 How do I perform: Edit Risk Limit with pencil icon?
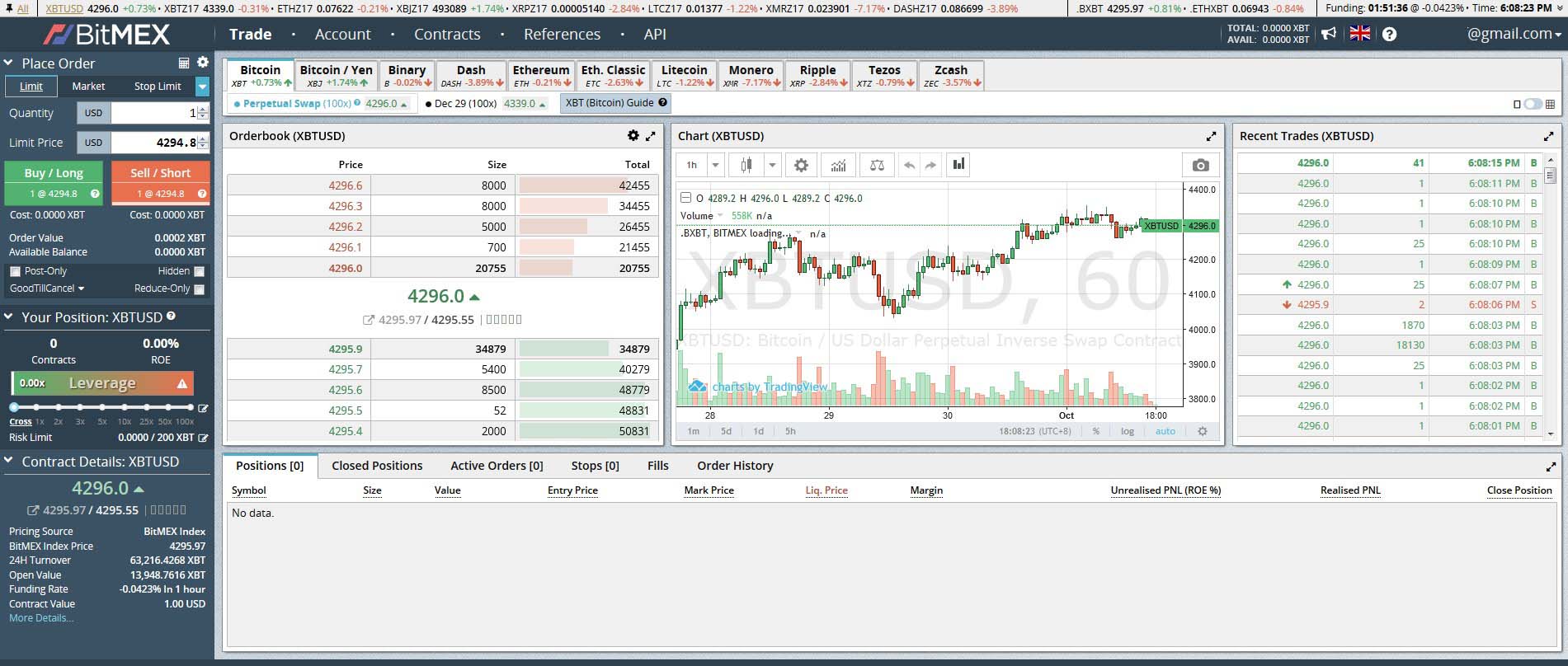point(203,438)
